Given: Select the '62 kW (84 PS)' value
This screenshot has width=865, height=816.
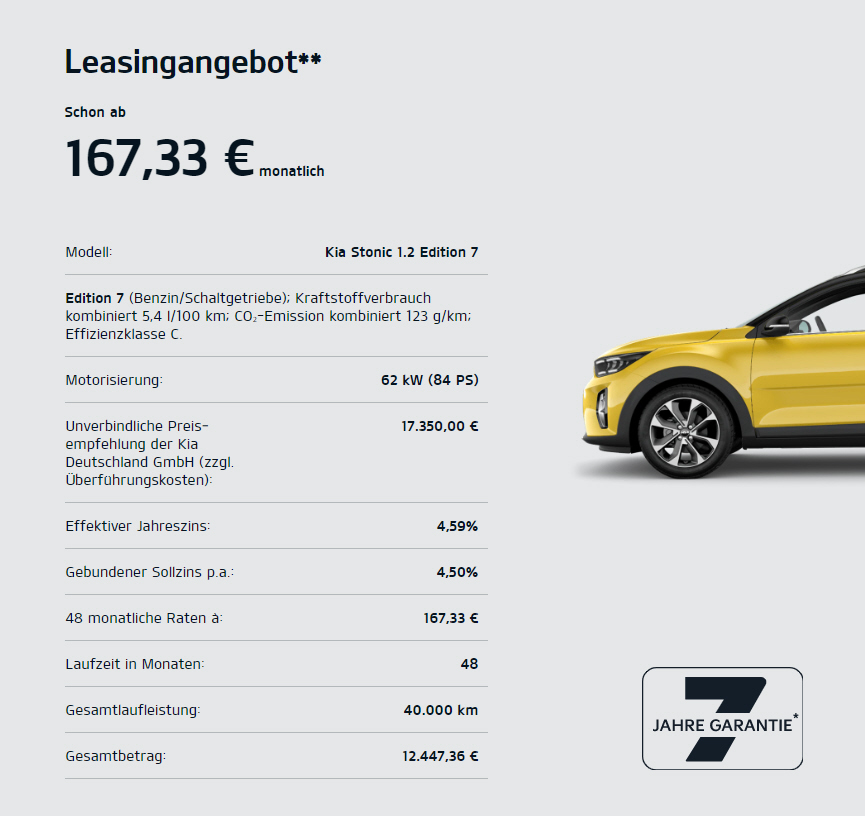Looking at the screenshot, I should (430, 380).
